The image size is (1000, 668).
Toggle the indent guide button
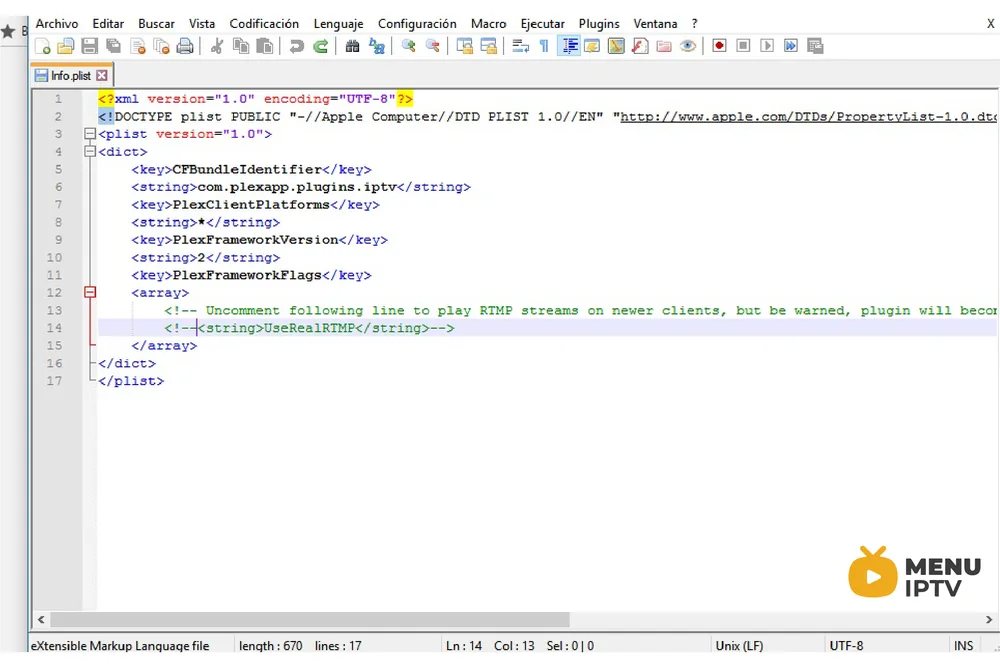pos(568,46)
